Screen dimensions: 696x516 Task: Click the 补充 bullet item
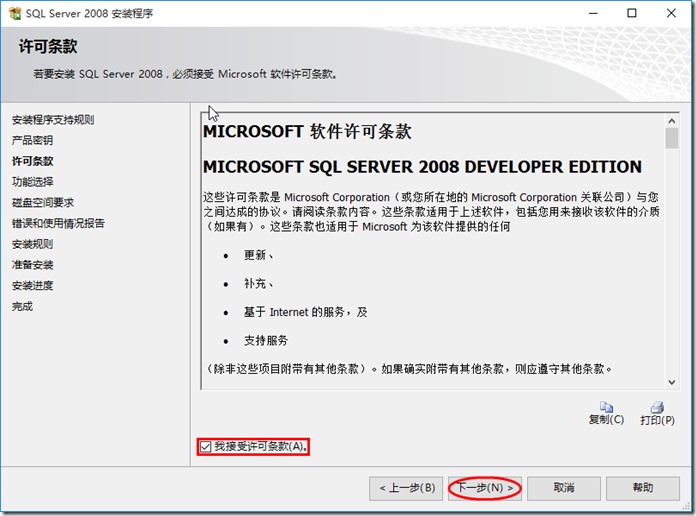click(x=258, y=283)
